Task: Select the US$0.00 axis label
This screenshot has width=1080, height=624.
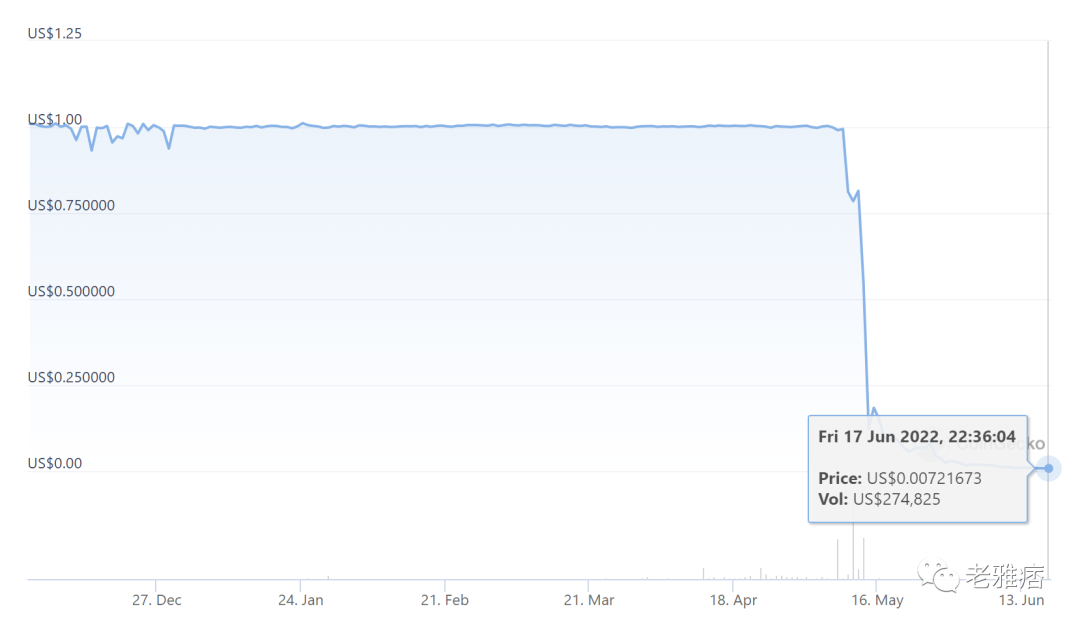Action: [x=54, y=464]
